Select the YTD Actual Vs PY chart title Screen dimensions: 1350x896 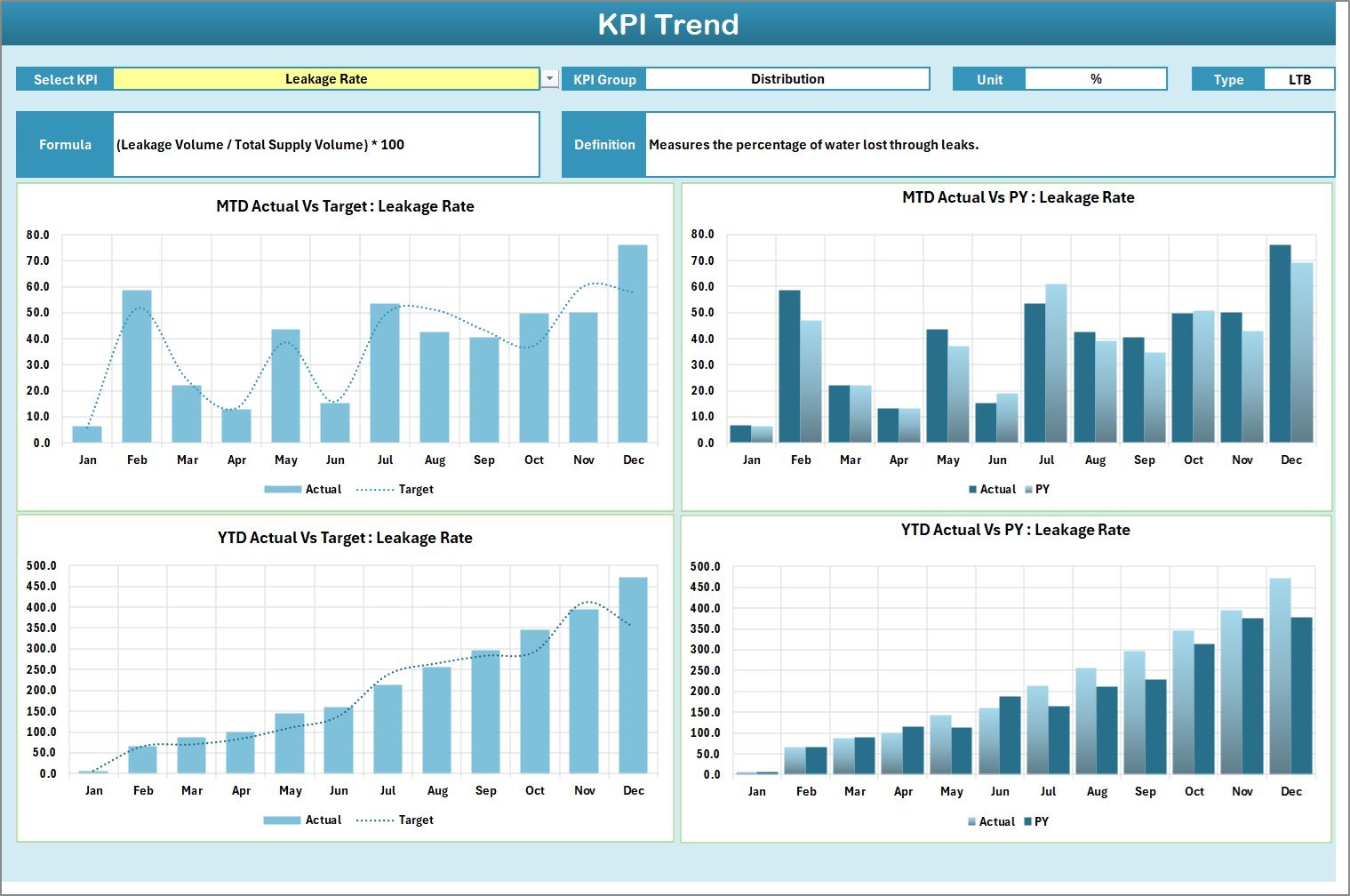click(x=1015, y=530)
